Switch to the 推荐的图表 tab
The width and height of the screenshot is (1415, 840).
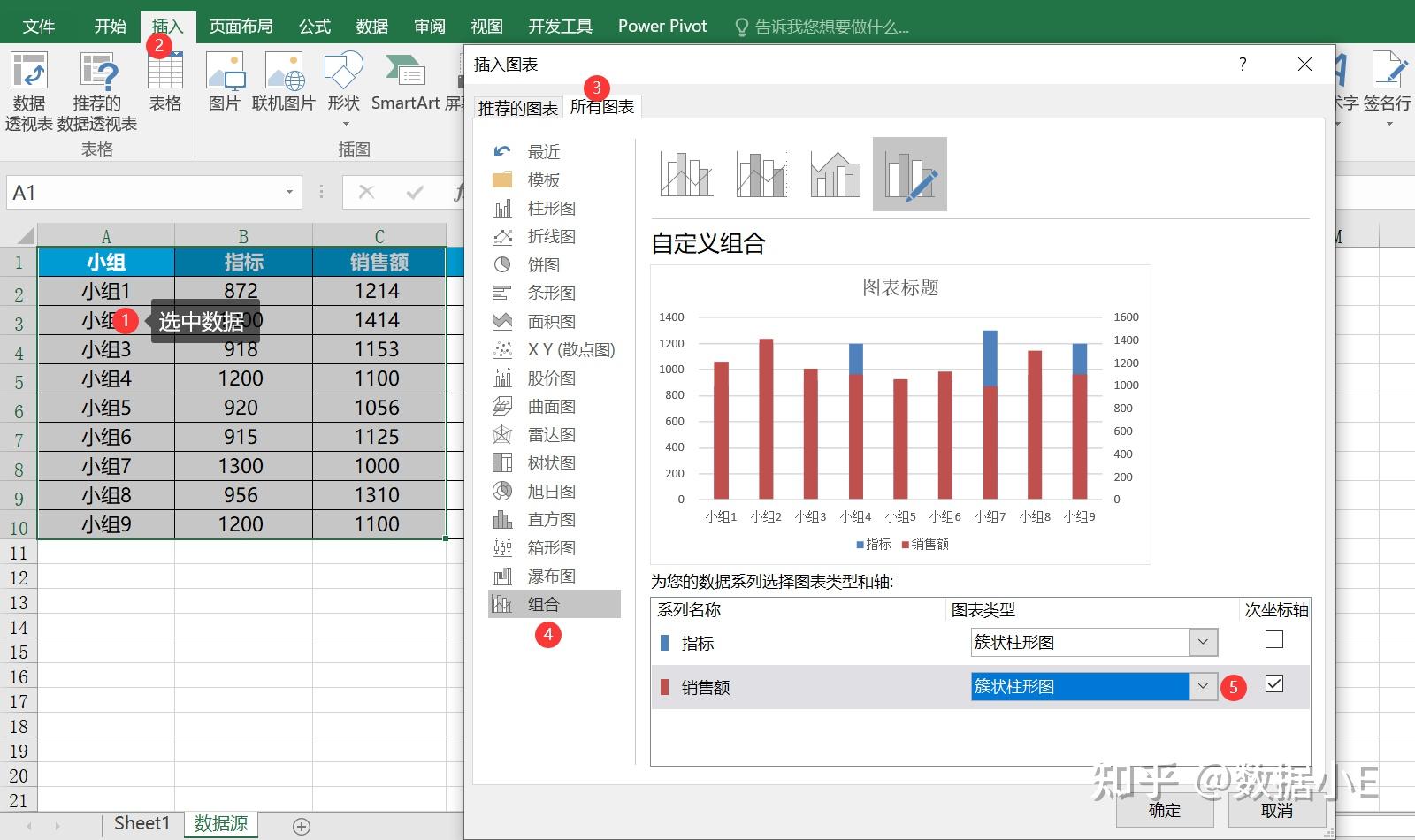point(517,106)
